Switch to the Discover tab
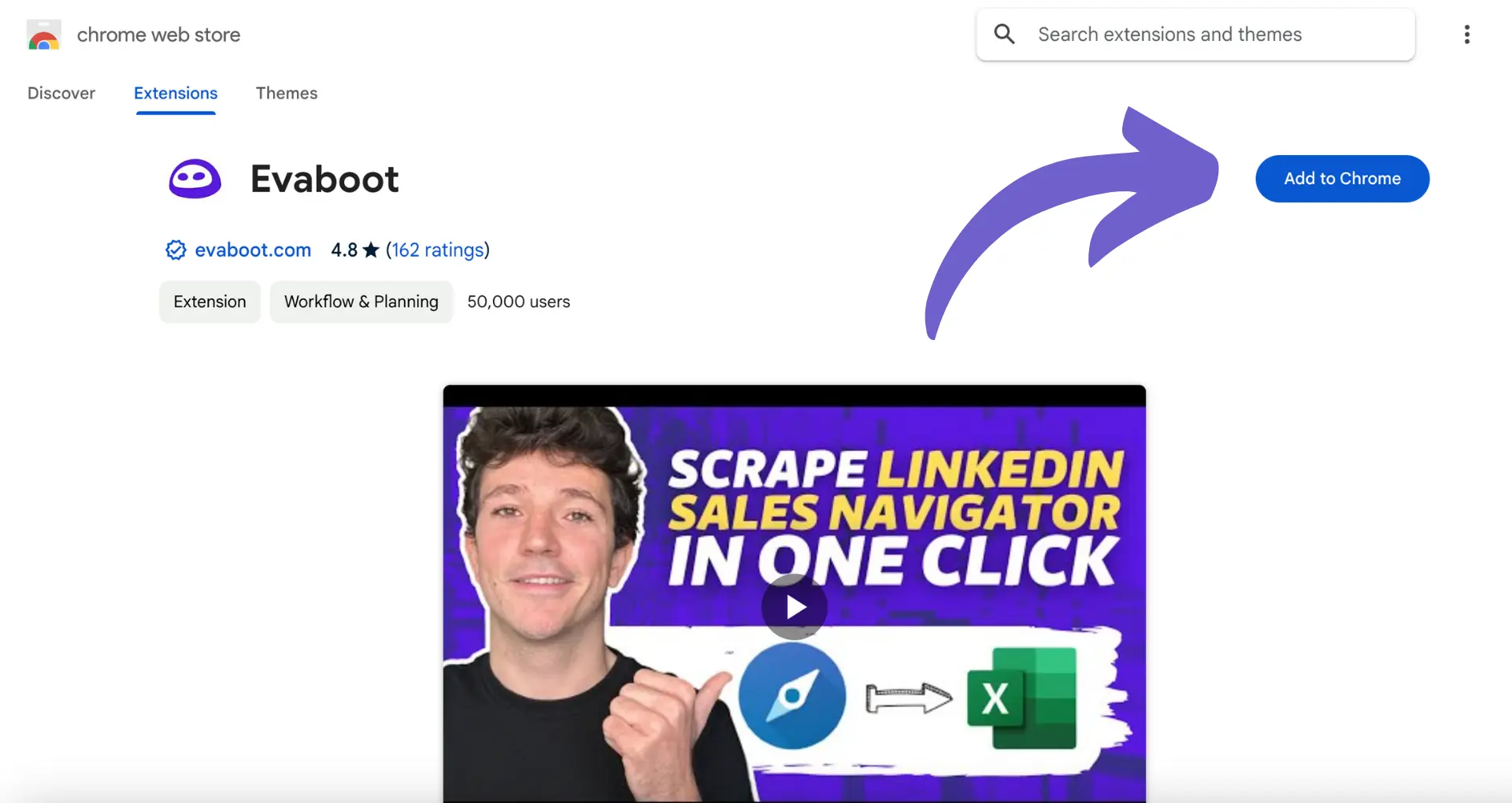 coord(61,93)
